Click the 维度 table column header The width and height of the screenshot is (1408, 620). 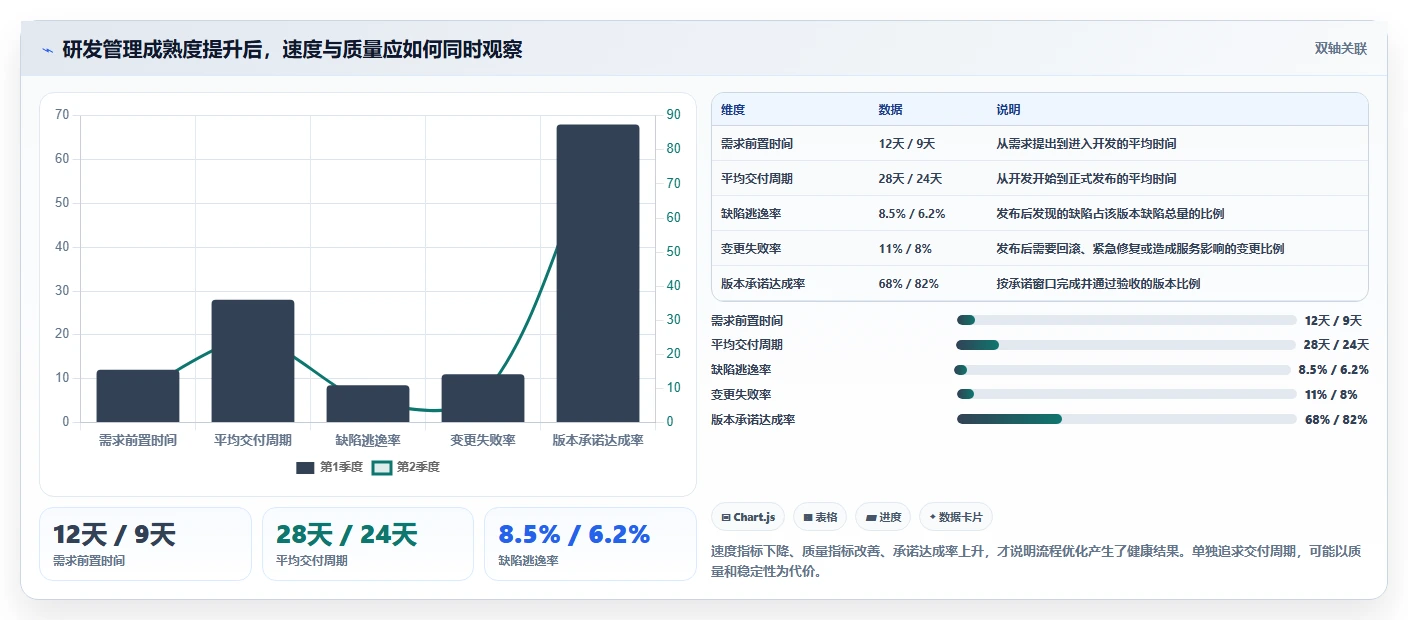pos(733,110)
